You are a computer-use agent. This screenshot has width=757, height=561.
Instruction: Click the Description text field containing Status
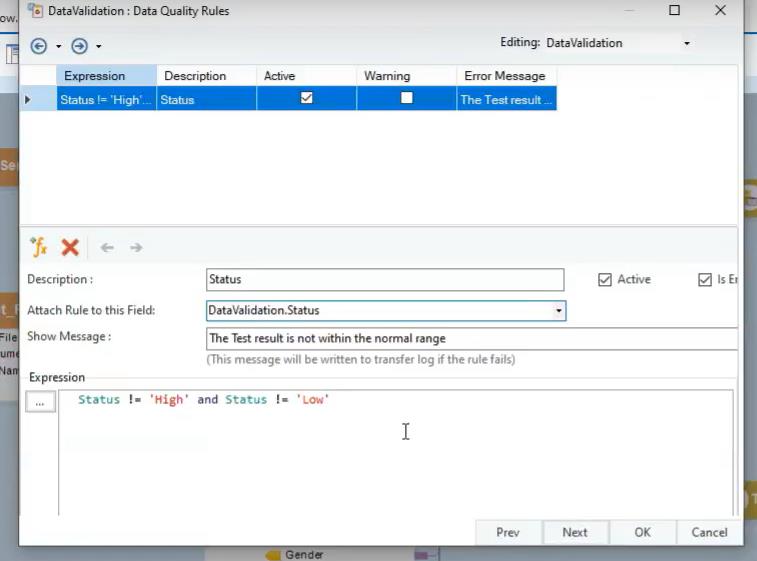tap(385, 280)
